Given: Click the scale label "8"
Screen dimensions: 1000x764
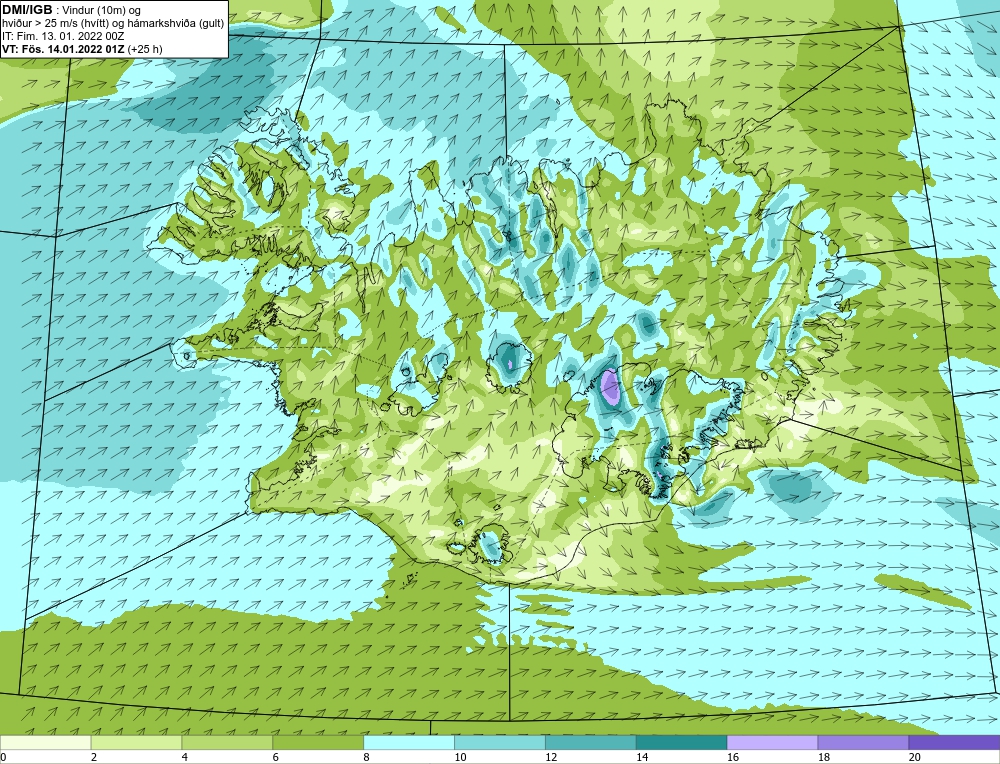Looking at the screenshot, I should [367, 757].
